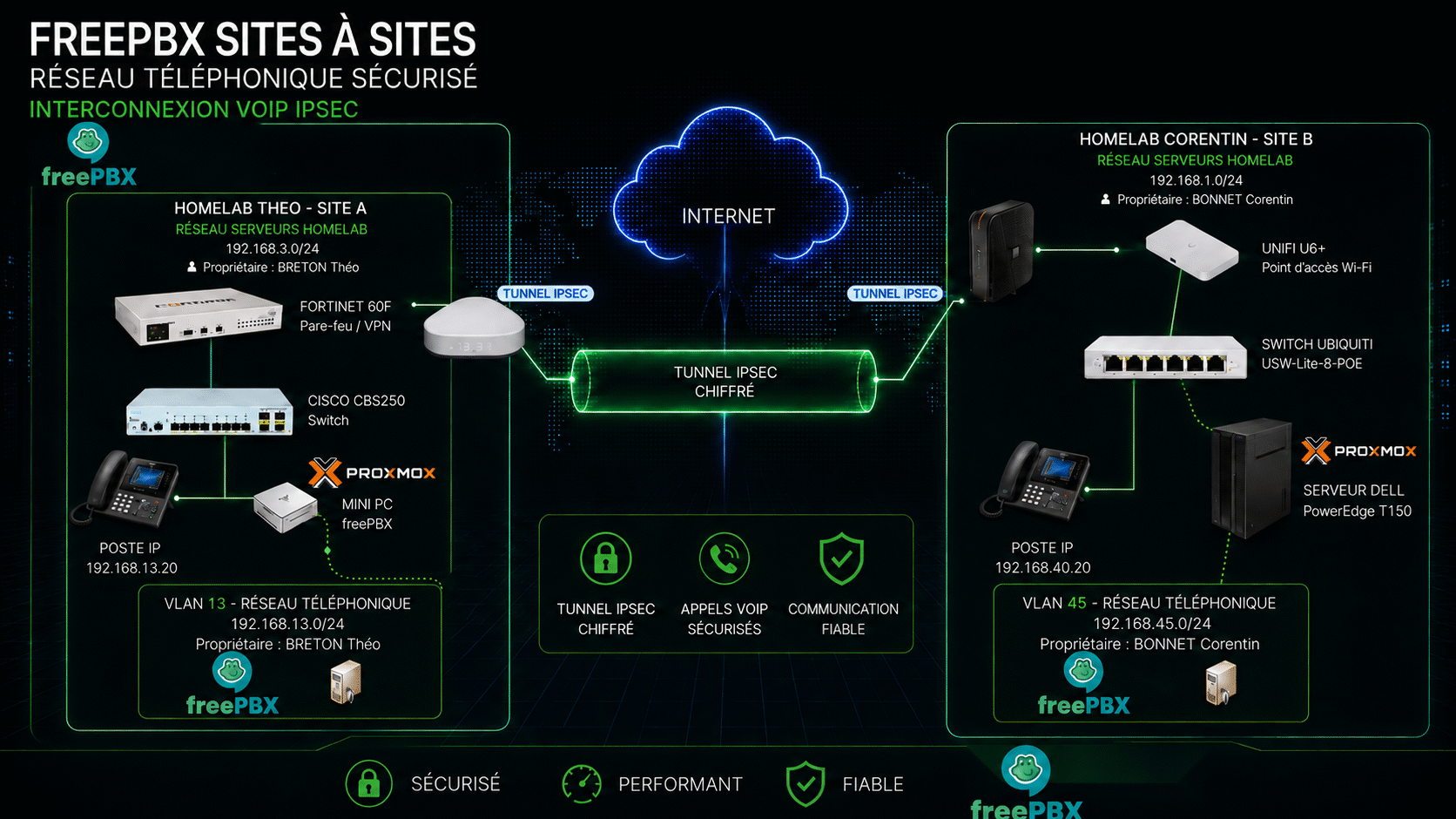Viewport: 1456px width, 819px height.
Task: Select the Mini PC freePBX device
Action: click(x=285, y=507)
